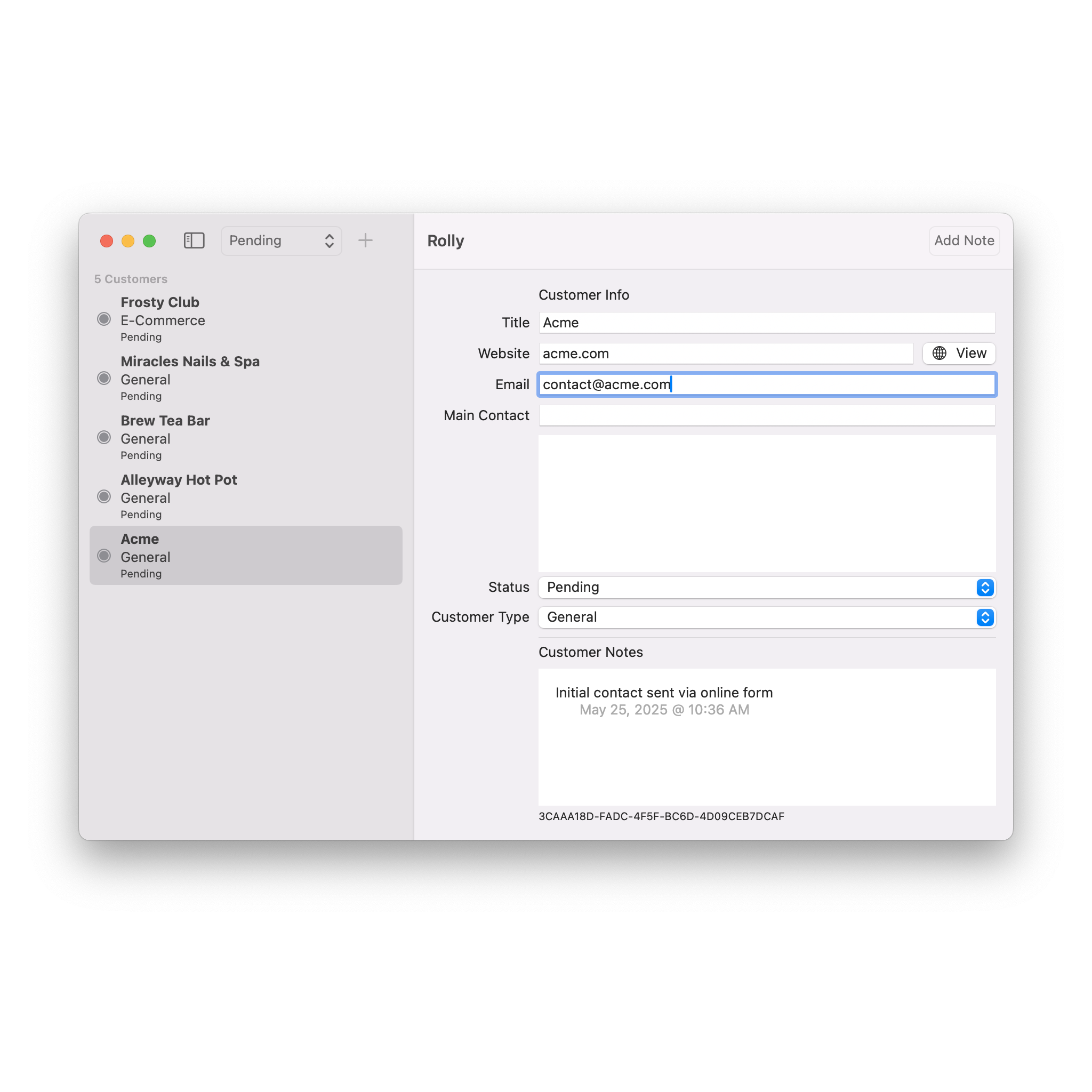This screenshot has height=1092, width=1092.
Task: Click Brew Tea Bar status circle
Action: (x=104, y=437)
